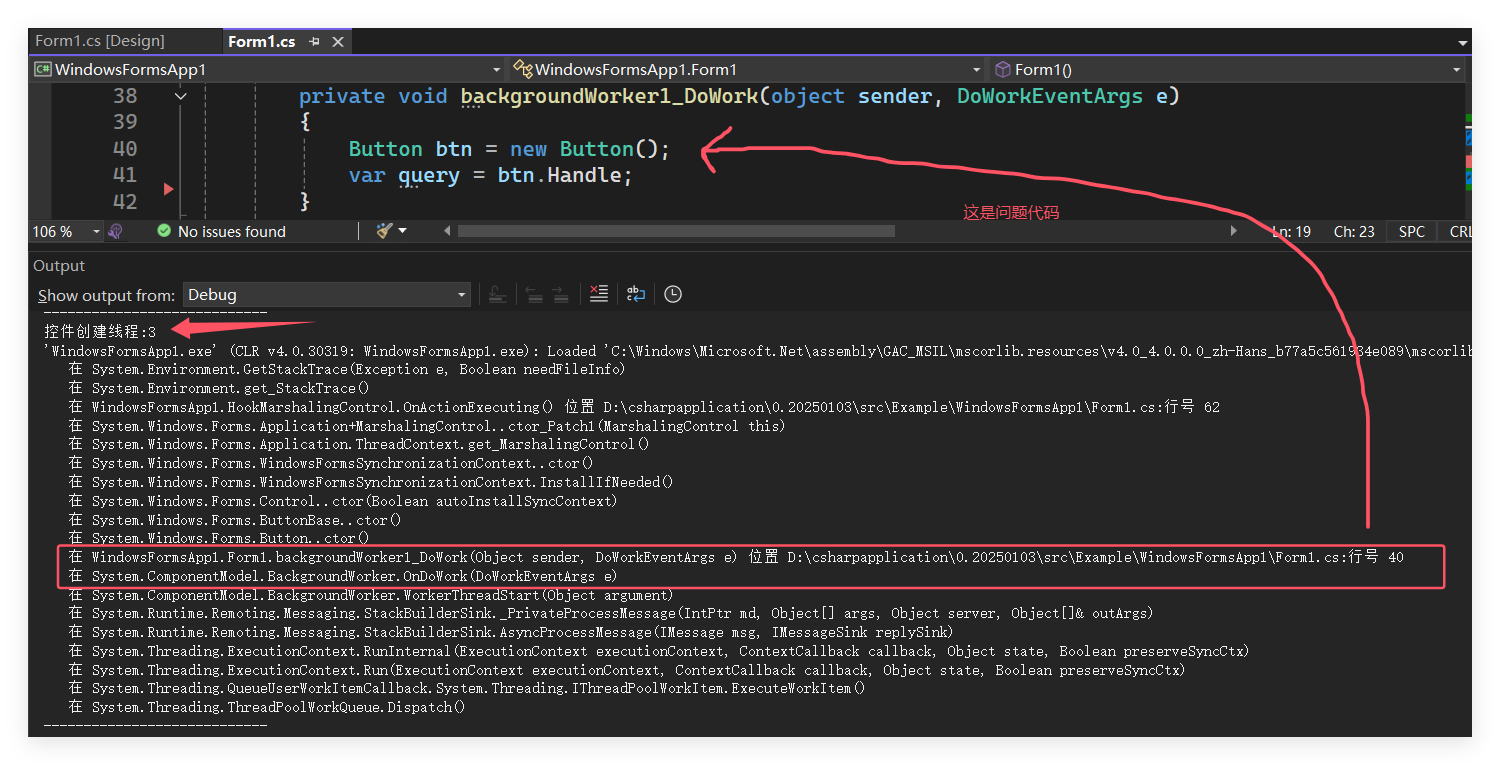This screenshot has width=1500, height=765.
Task: Go to next message in Output
Action: 560,294
